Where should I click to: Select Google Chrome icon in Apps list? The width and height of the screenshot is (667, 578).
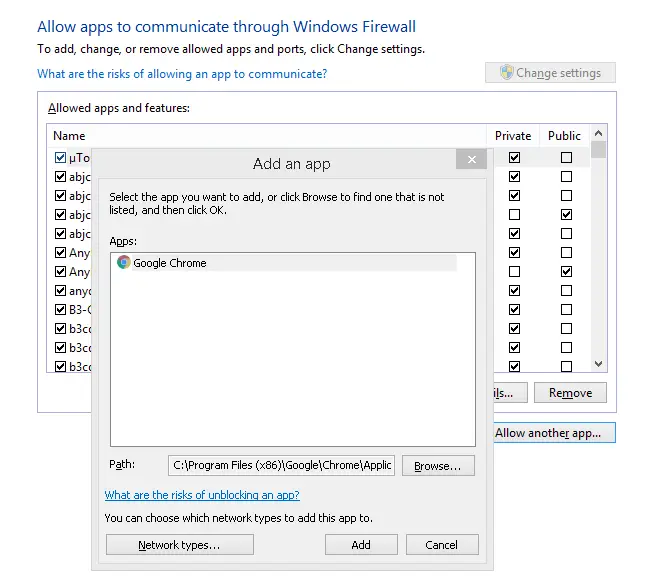(123, 262)
